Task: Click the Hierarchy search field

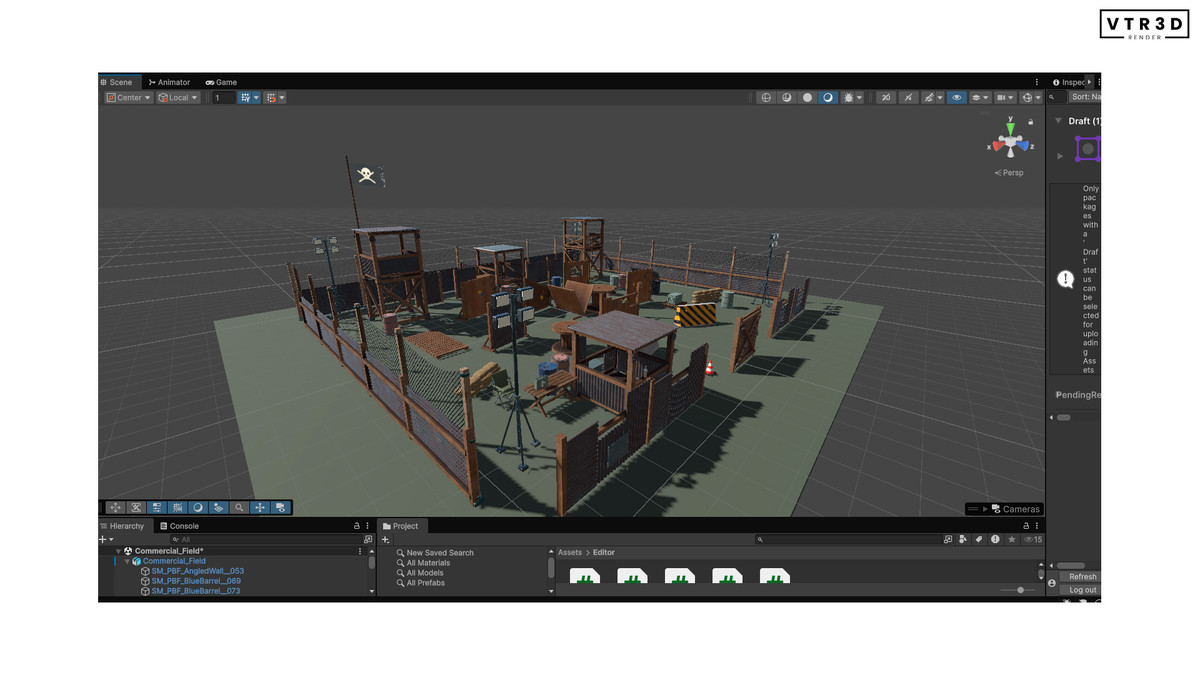Action: (266, 539)
